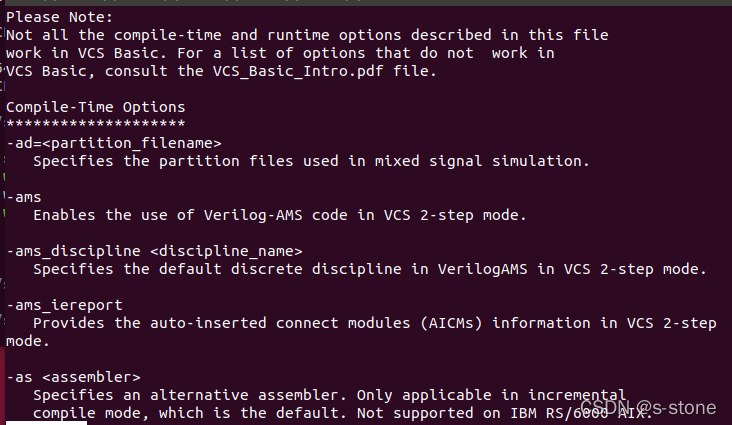The width and height of the screenshot is (732, 425).
Task: Click the '-ams' option line
Action: [x=24, y=197]
